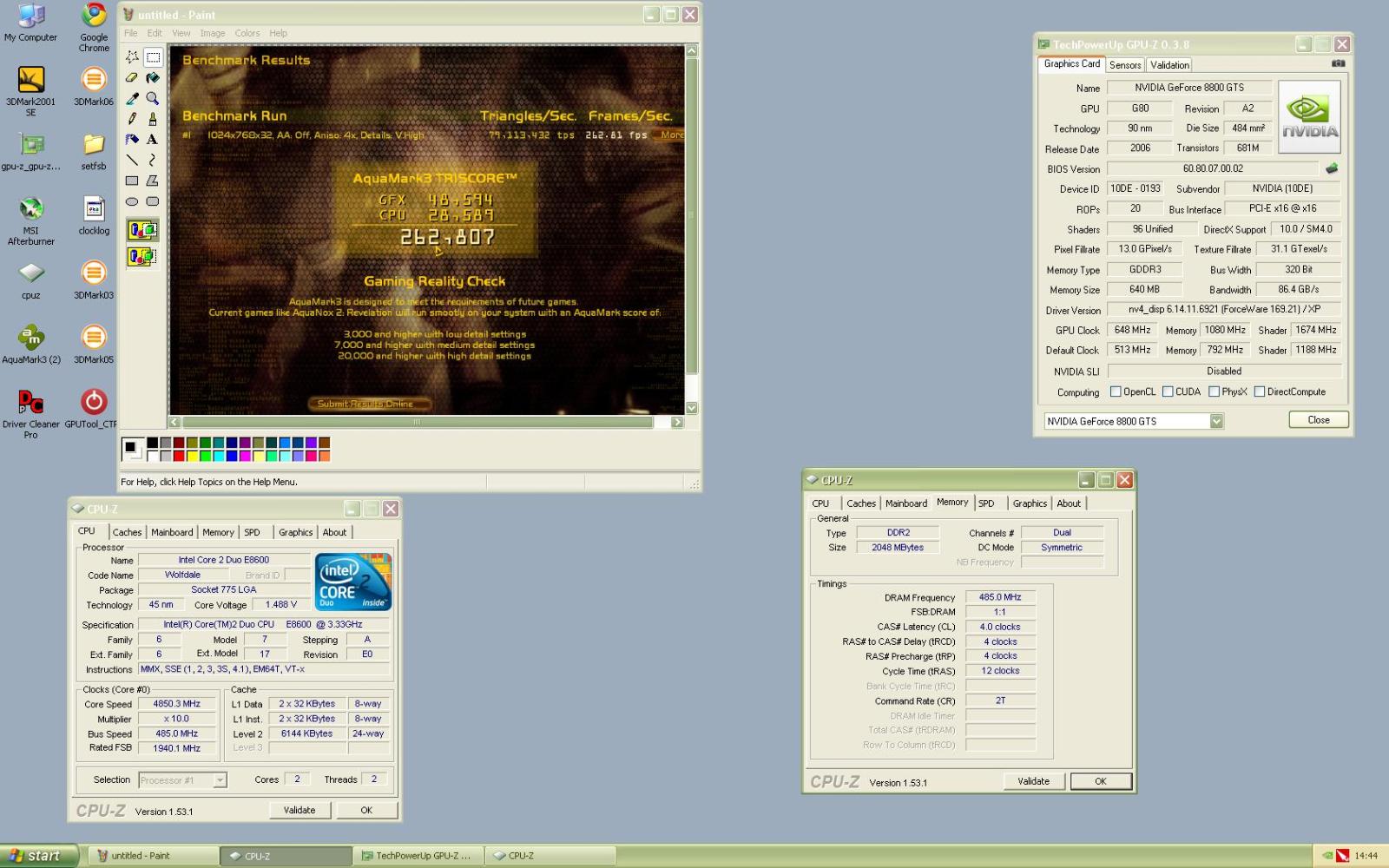Open the setfsb folder on desktop
The width and height of the screenshot is (1389, 868).
(94, 152)
